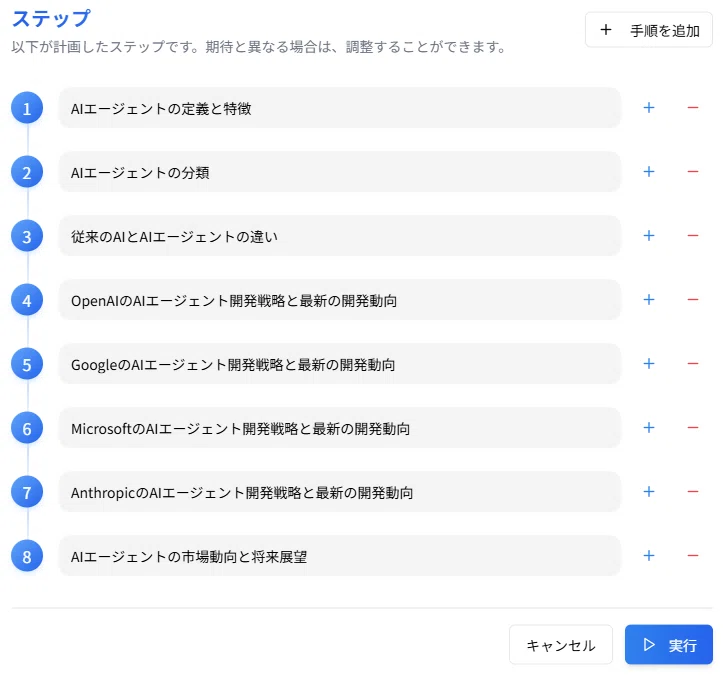Click the step number 3 circle
The width and height of the screenshot is (723, 675).
pos(27,236)
